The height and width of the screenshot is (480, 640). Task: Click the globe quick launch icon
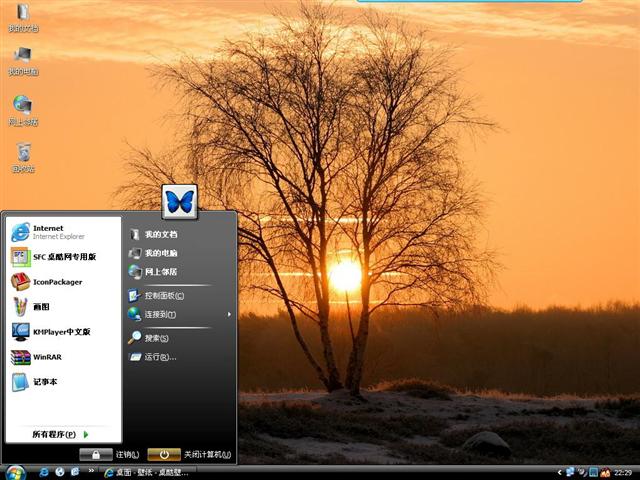click(x=60, y=472)
